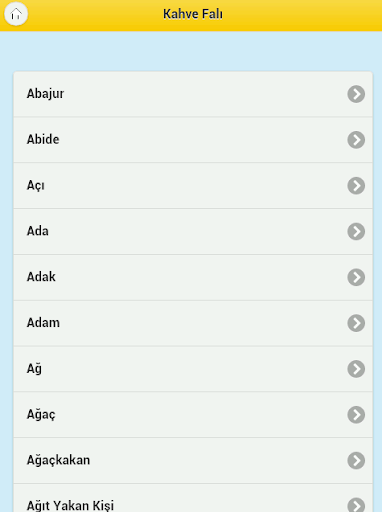Choose Ada from the list
The height and width of the screenshot is (512, 382).
(x=193, y=231)
